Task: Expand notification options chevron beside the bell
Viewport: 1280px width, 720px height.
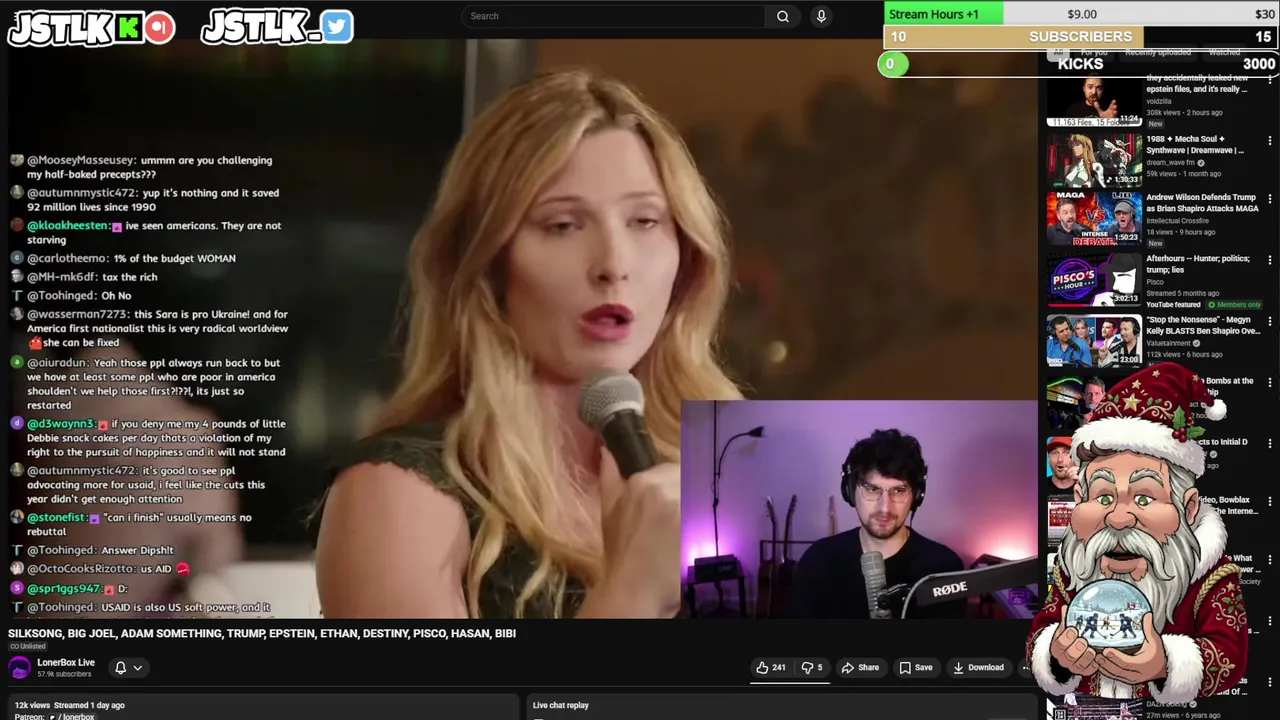Action: coord(138,668)
